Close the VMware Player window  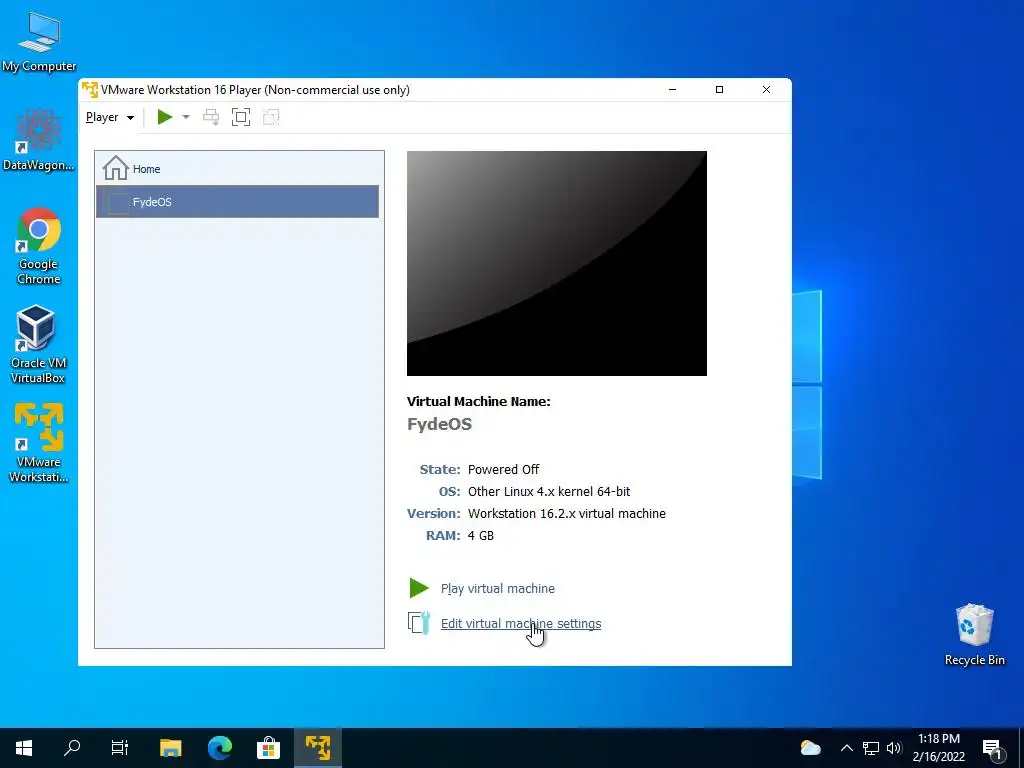767,89
